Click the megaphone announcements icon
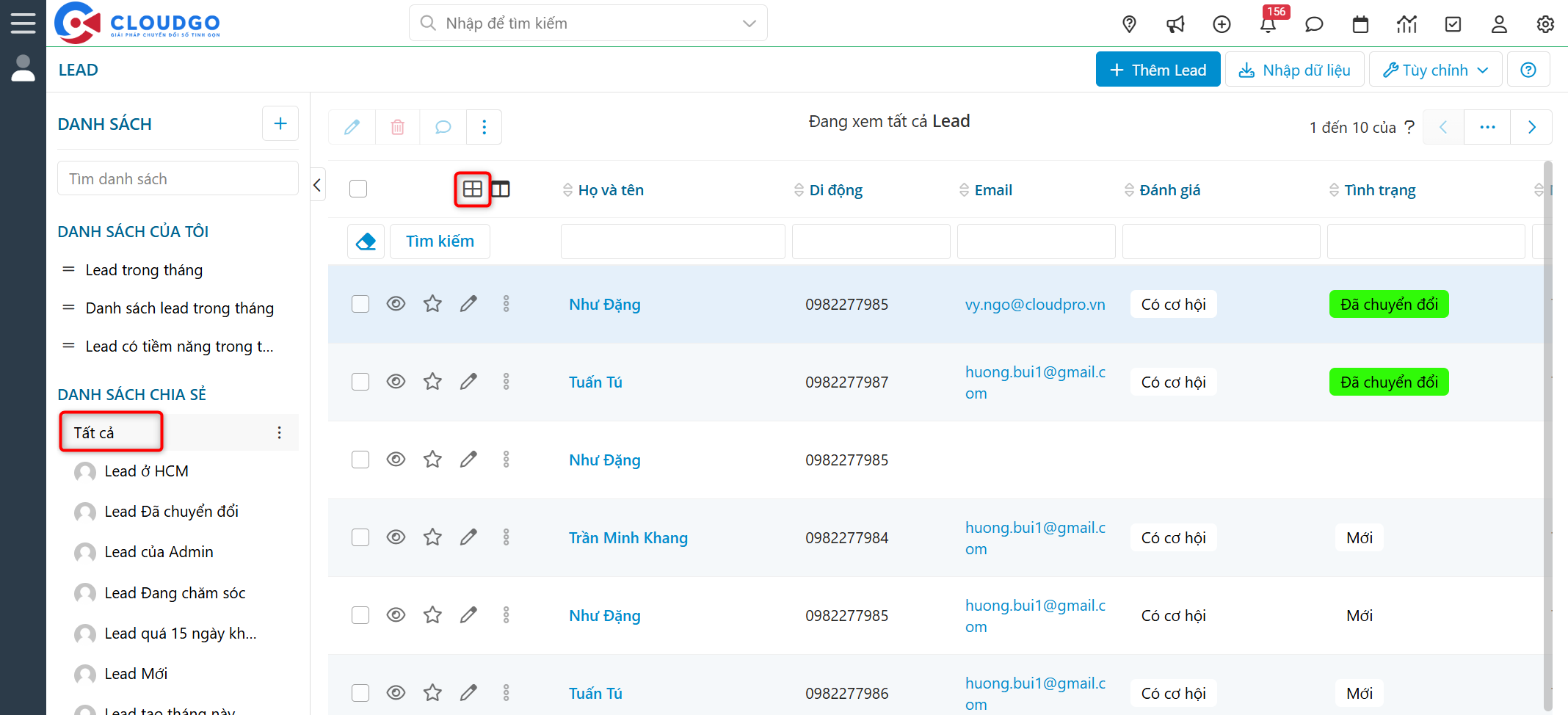Image resolution: width=1568 pixels, height=715 pixels. click(x=1175, y=24)
